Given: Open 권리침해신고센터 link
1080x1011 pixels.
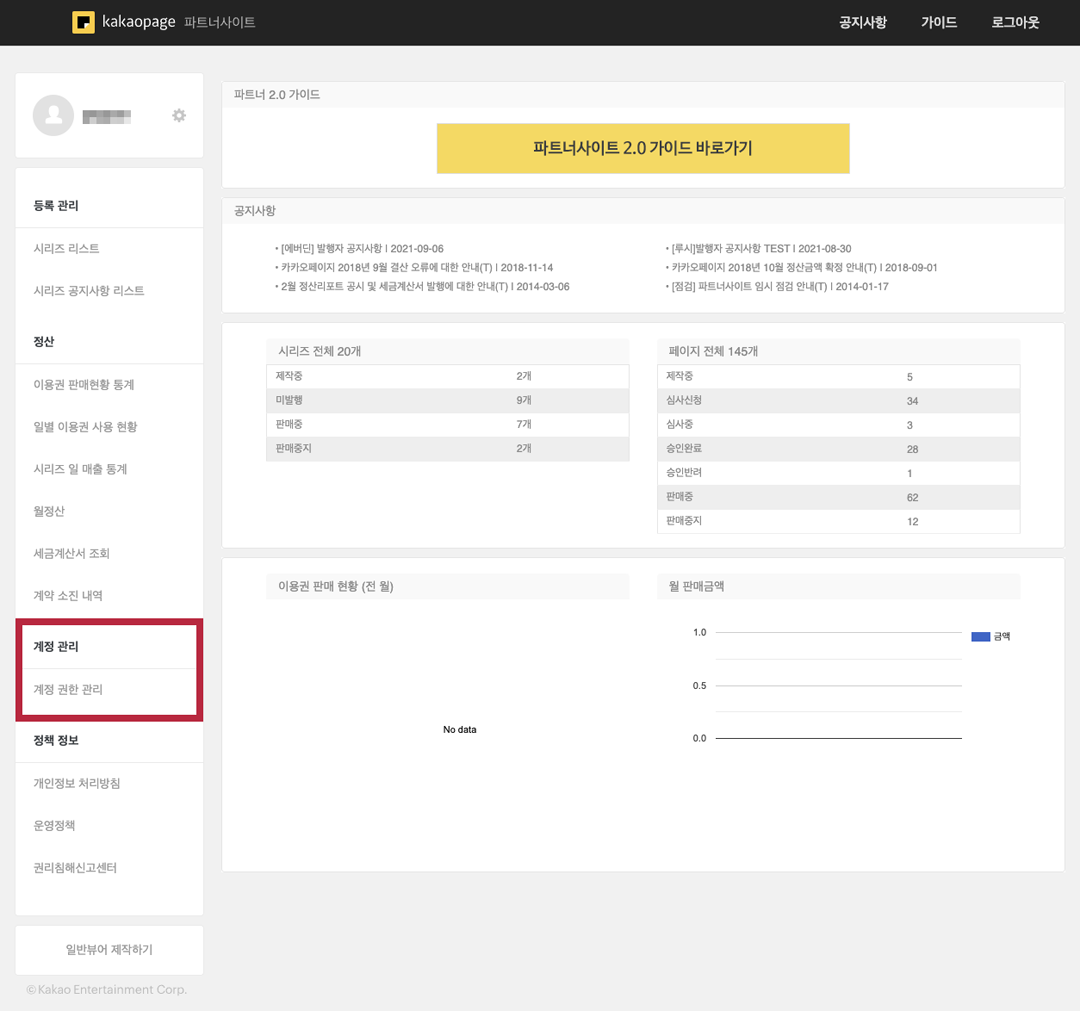Looking at the screenshot, I should [x=75, y=867].
